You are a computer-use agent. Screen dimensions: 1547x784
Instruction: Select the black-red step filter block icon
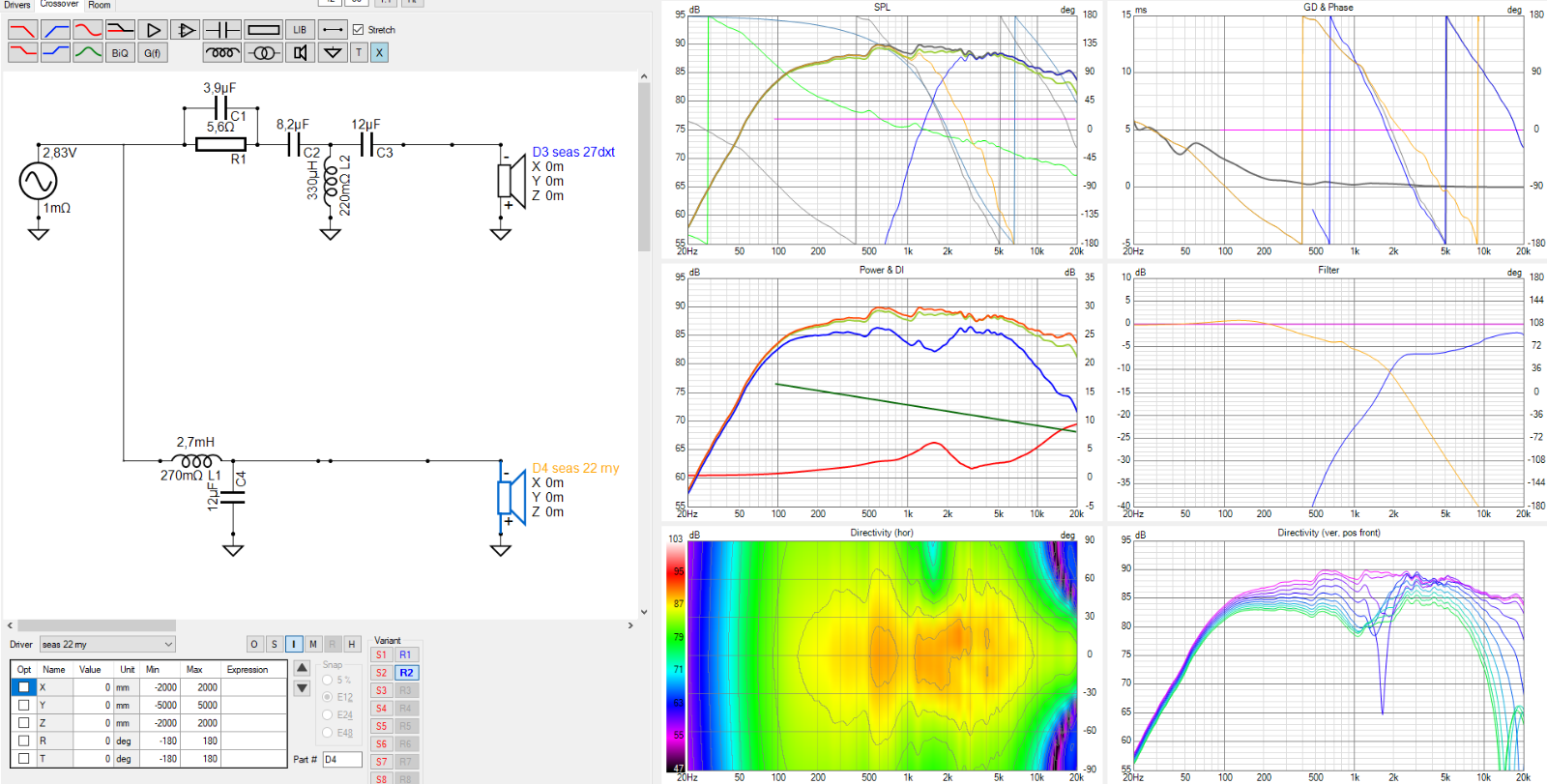(x=121, y=30)
